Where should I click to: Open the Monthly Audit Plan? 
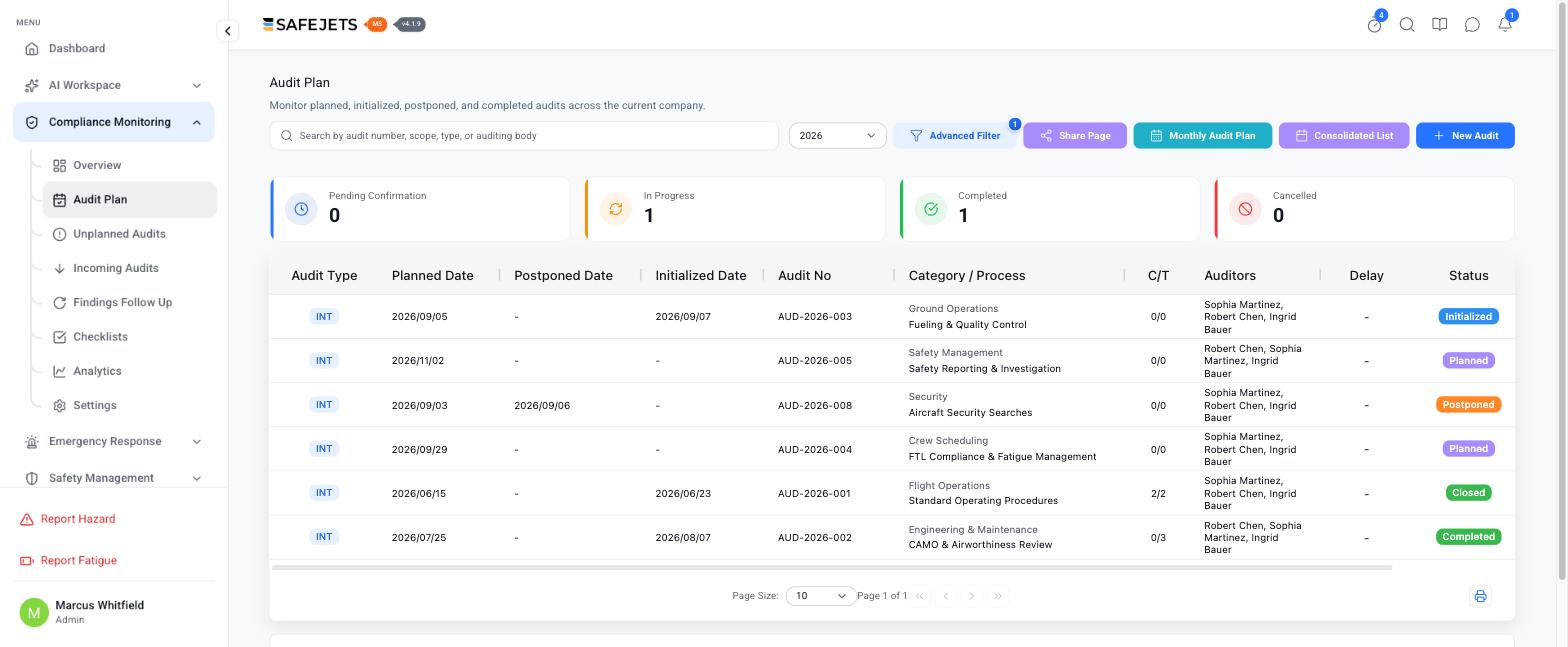[1202, 136]
